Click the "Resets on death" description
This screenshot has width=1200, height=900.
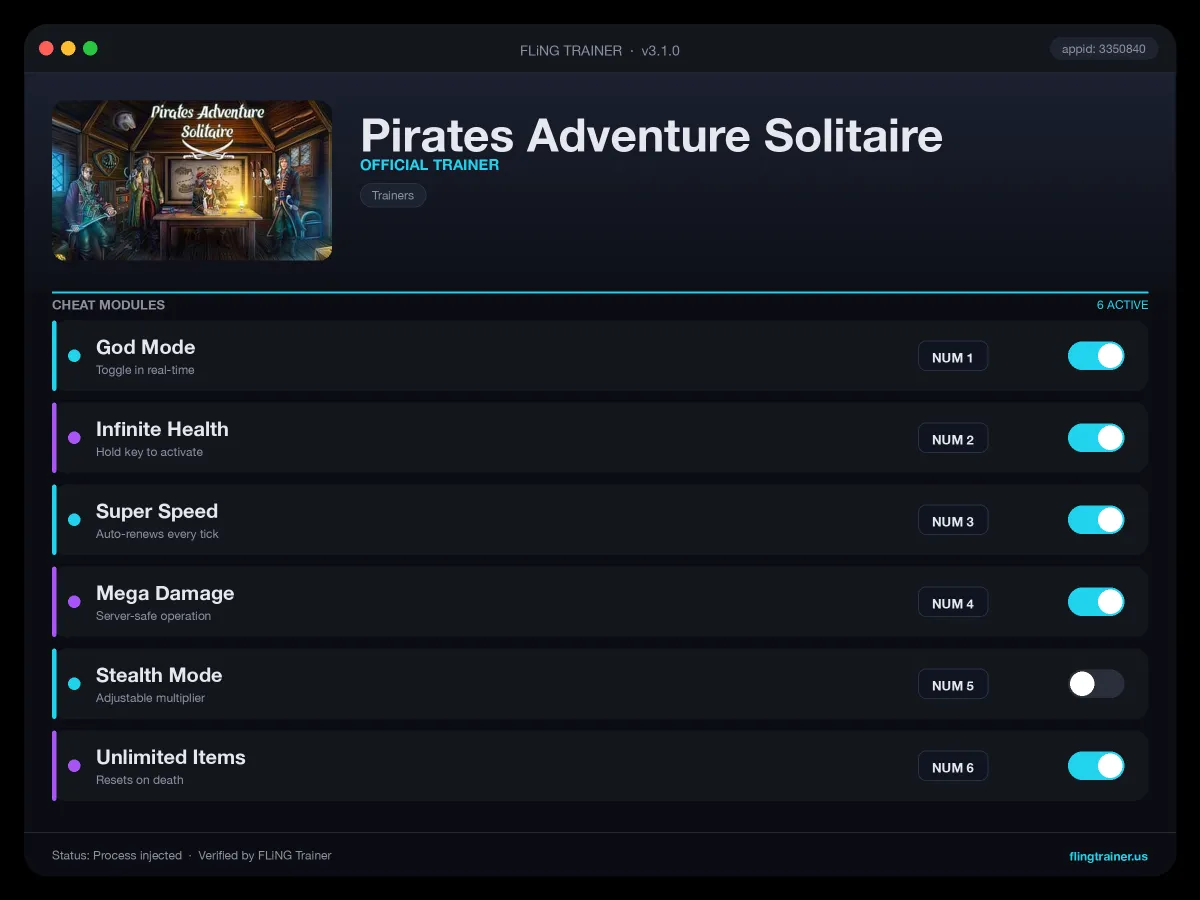pyautogui.click(x=140, y=780)
